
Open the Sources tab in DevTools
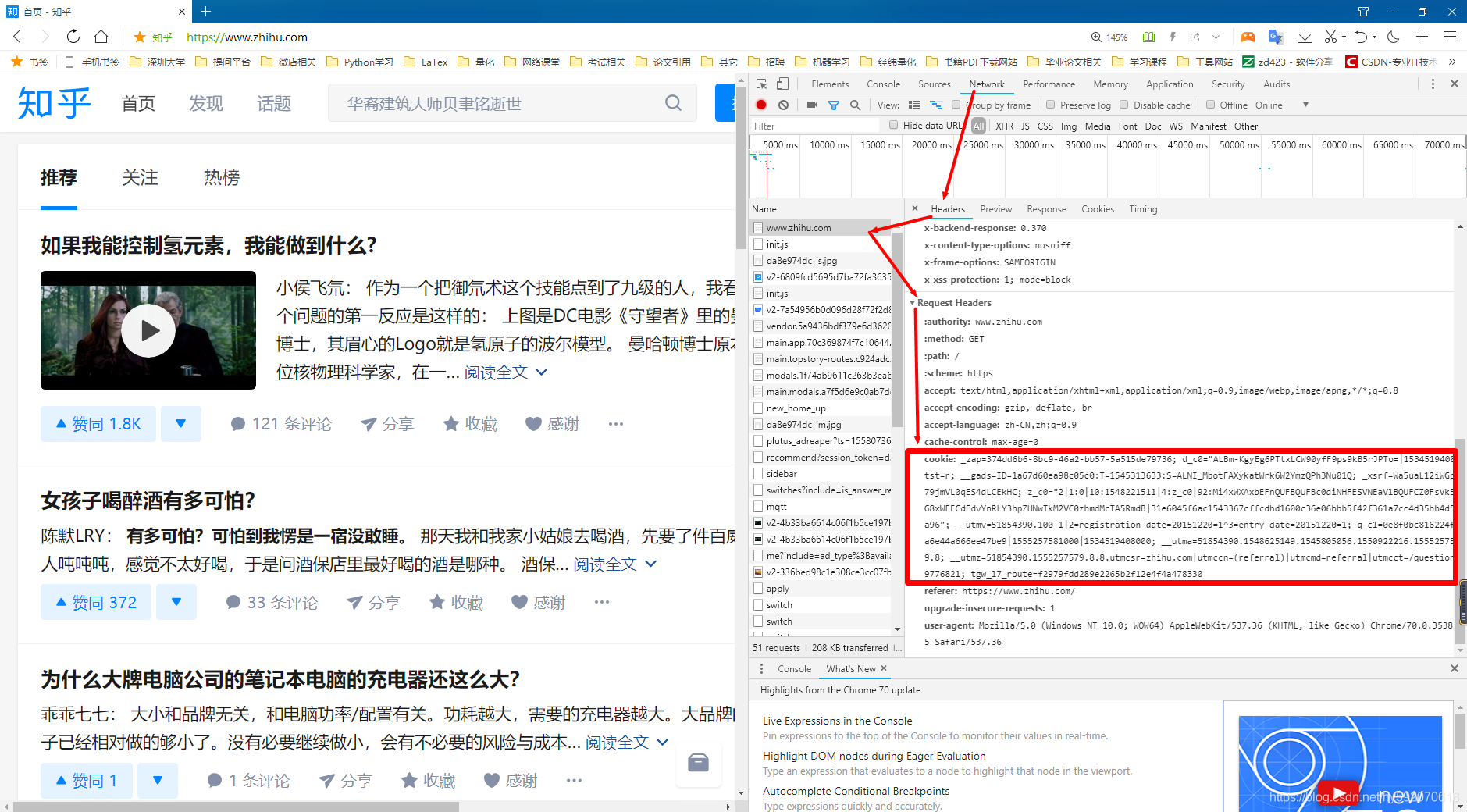click(x=935, y=84)
